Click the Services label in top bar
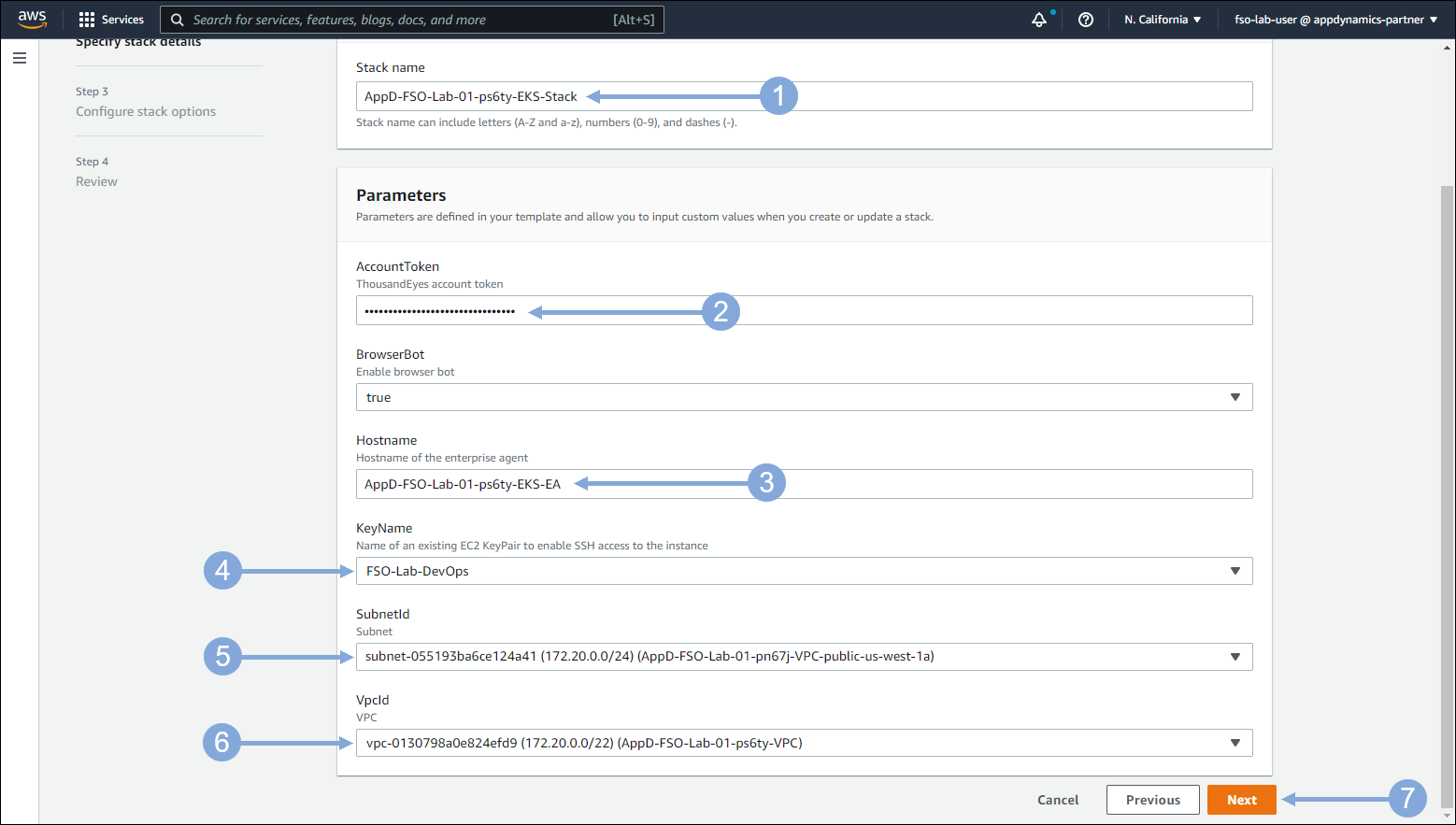 (122, 20)
